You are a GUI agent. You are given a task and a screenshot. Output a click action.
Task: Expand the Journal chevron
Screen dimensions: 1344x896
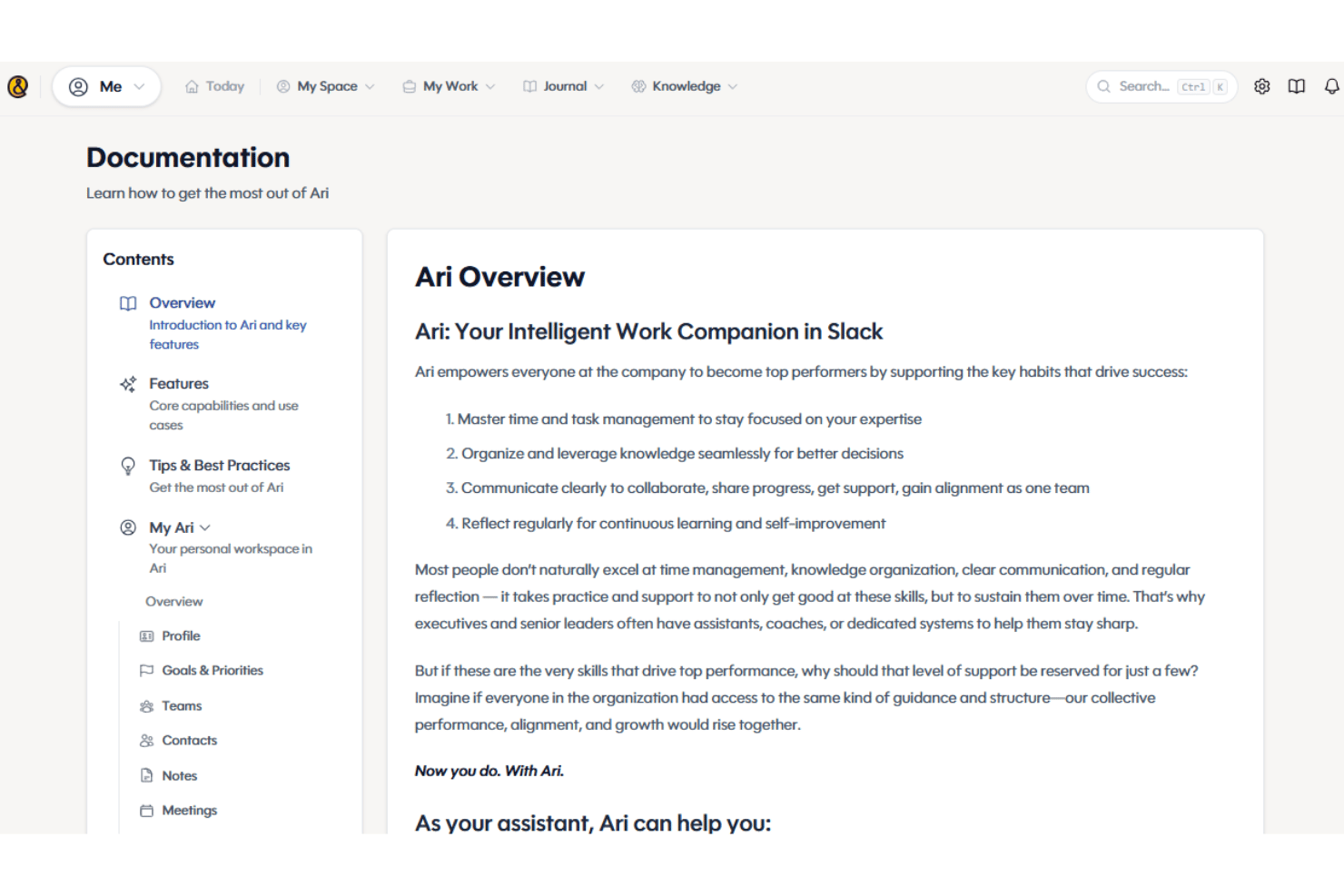point(599,87)
